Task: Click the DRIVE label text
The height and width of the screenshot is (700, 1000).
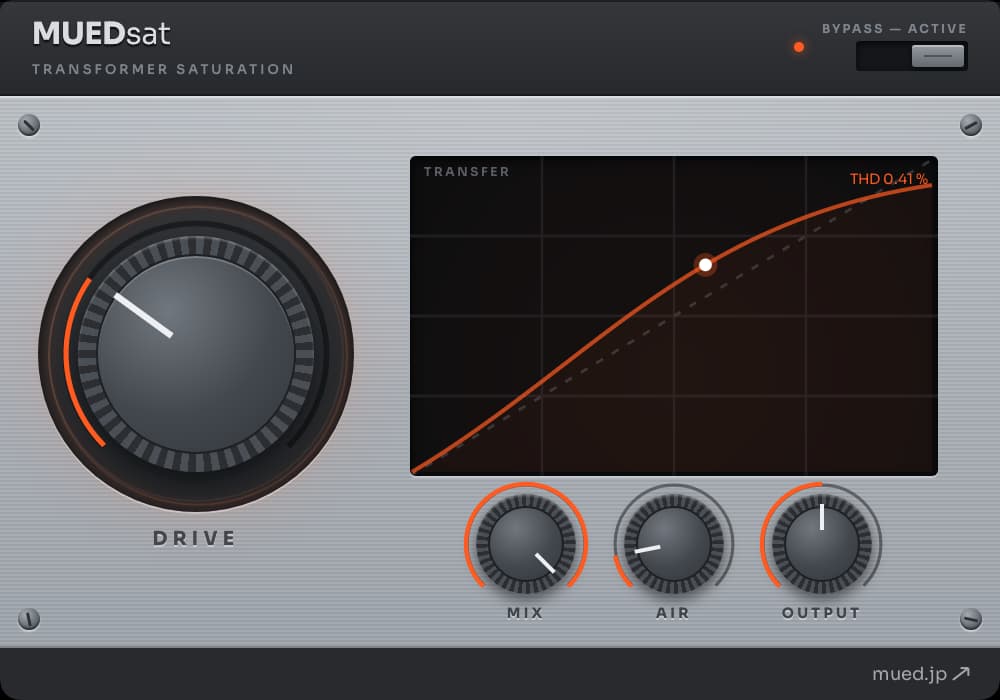Action: pyautogui.click(x=195, y=538)
